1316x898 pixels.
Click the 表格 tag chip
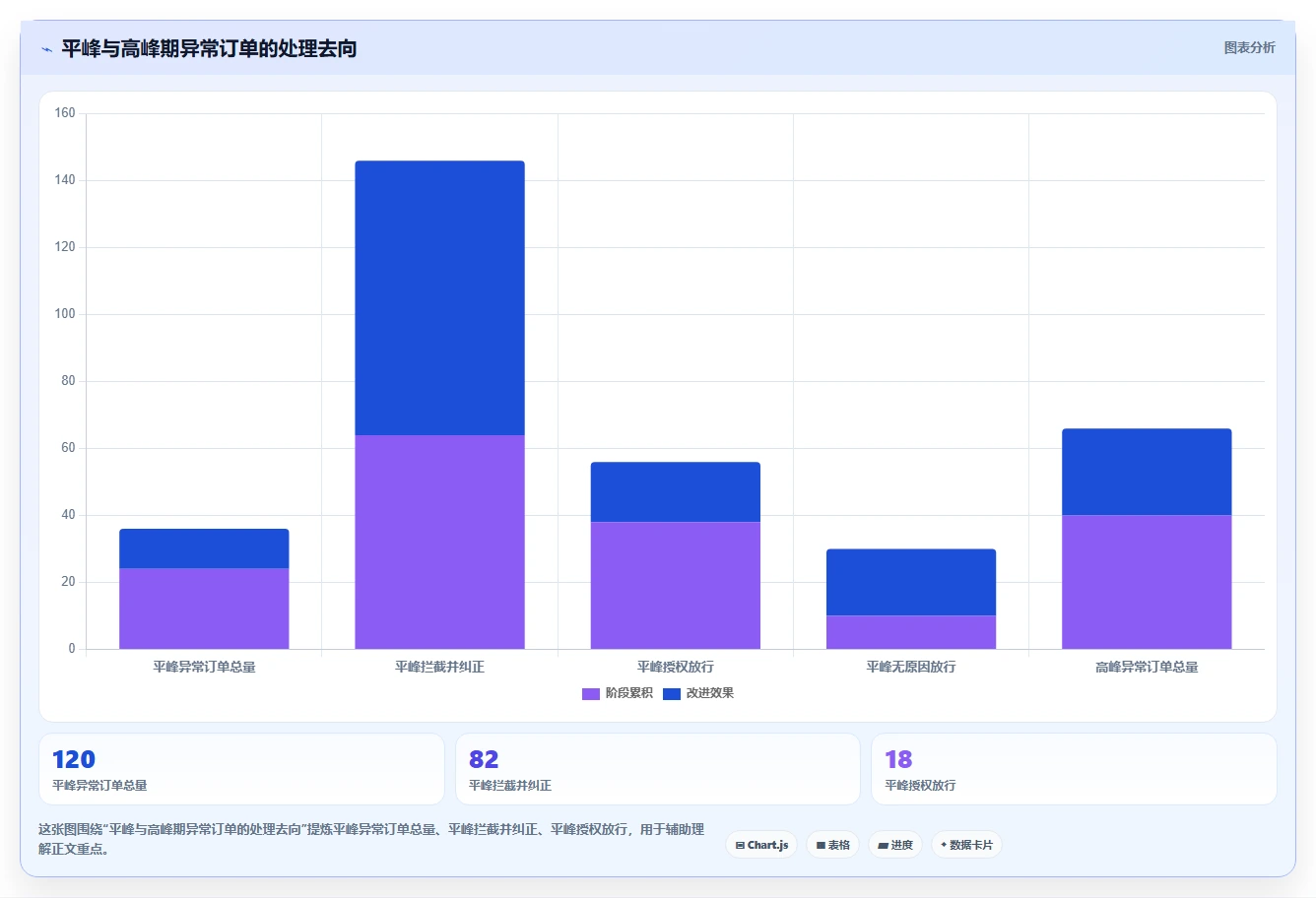pyautogui.click(x=832, y=845)
